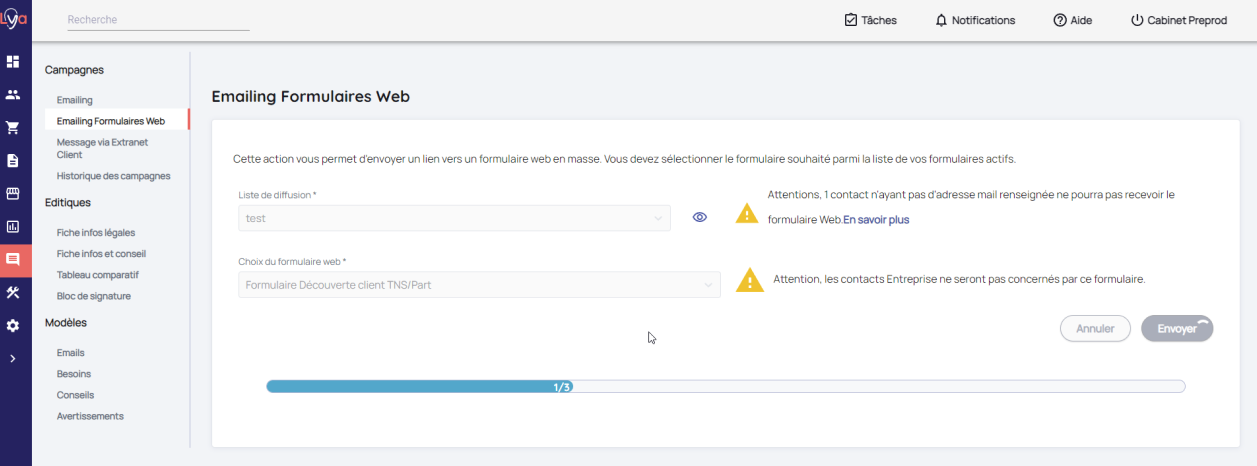Open the dashboard grid icon in sidebar
This screenshot has height=466, width=1257.
[x=13, y=62]
